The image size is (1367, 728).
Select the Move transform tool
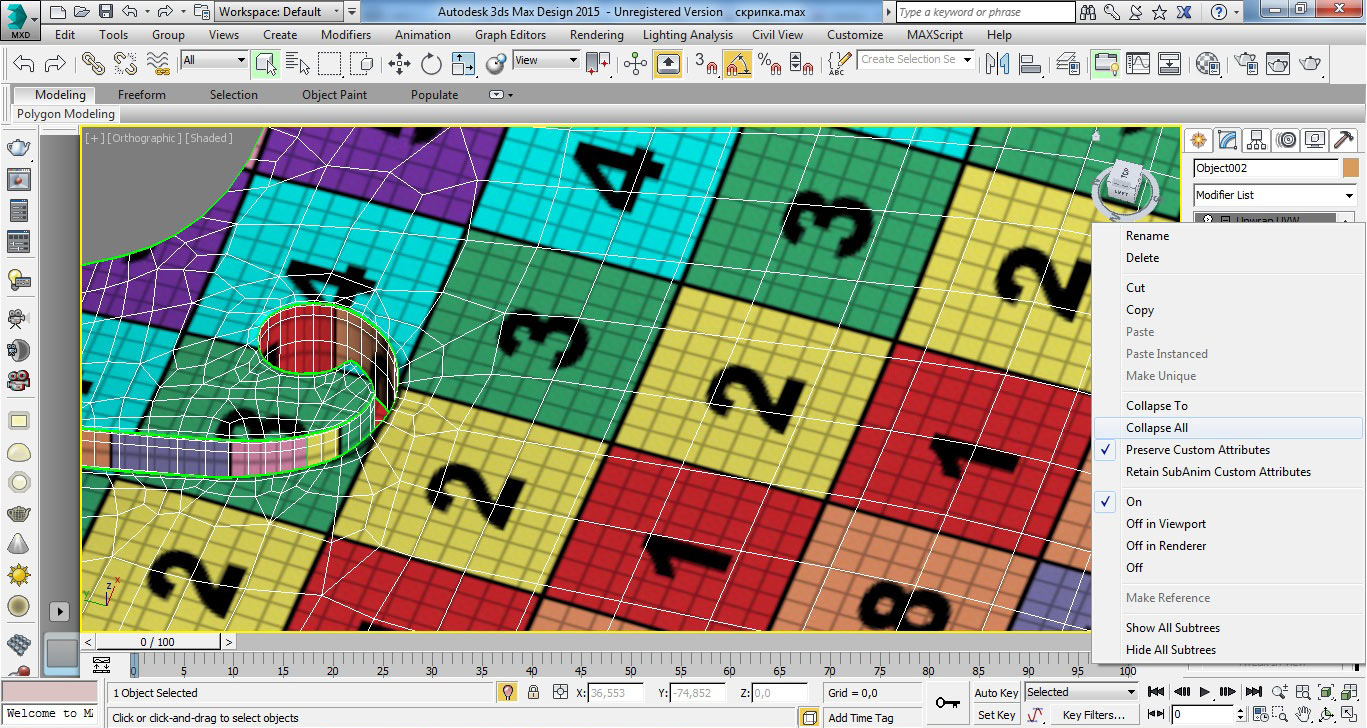(399, 64)
